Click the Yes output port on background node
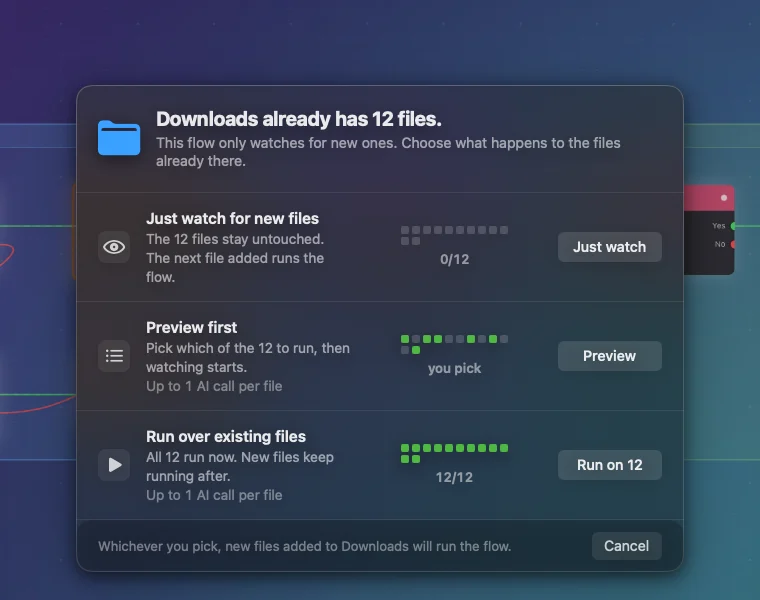This screenshot has width=760, height=600. tap(733, 226)
